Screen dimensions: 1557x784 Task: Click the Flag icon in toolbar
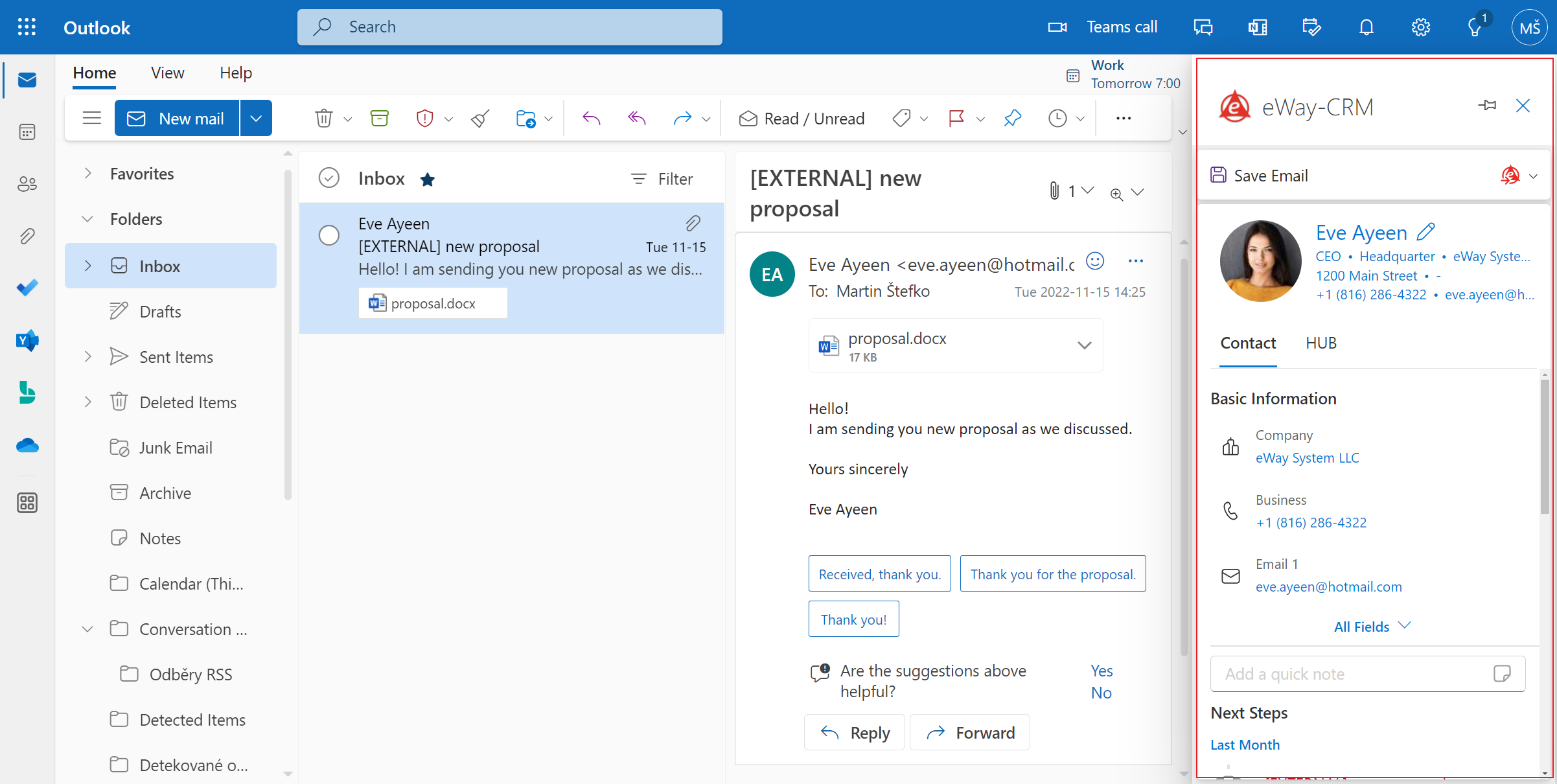point(956,119)
